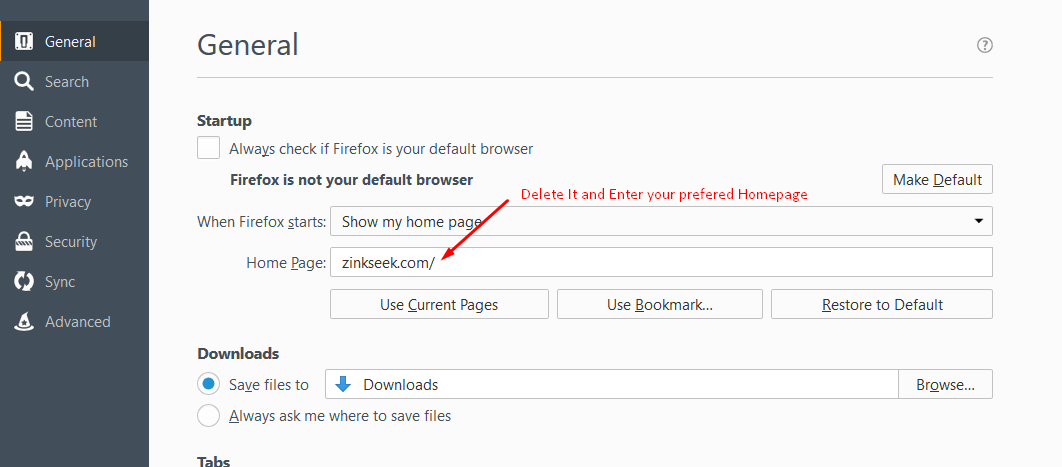
Task: Select the Save files to radio button
Action: (208, 384)
